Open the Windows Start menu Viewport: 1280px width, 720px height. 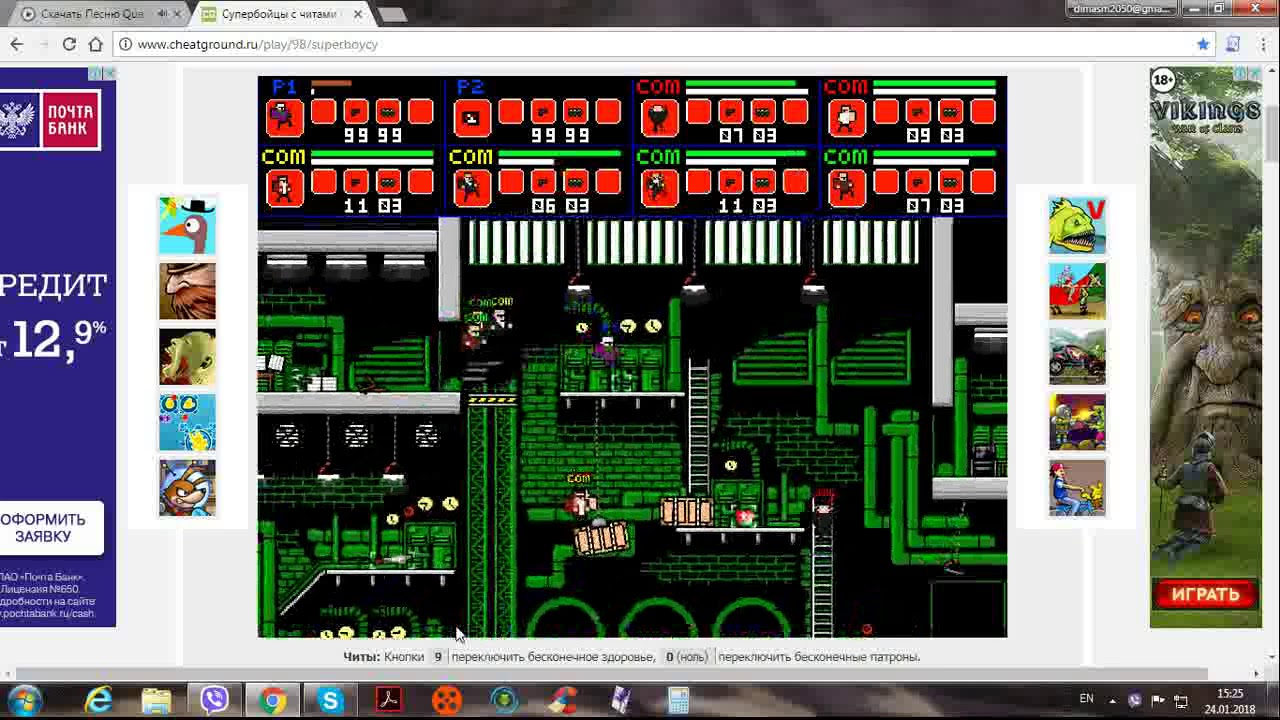[x=24, y=699]
